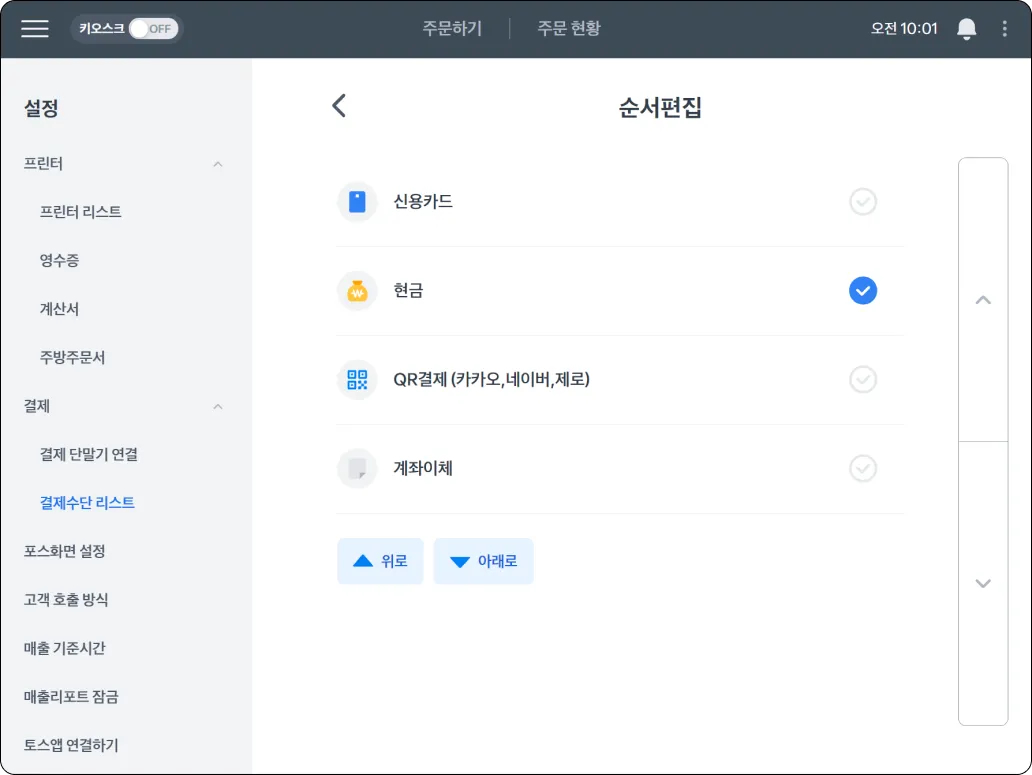Image resolution: width=1032 pixels, height=775 pixels.
Task: Check the 신용카드 selection circle
Action: click(x=862, y=202)
